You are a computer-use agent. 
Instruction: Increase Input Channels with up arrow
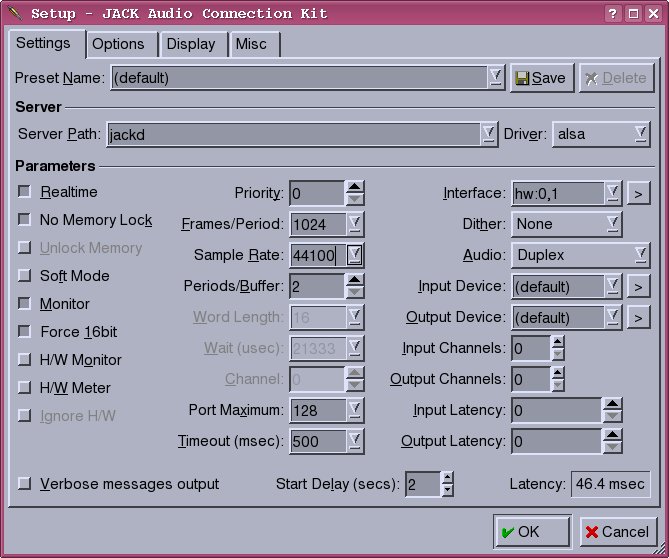point(557,342)
